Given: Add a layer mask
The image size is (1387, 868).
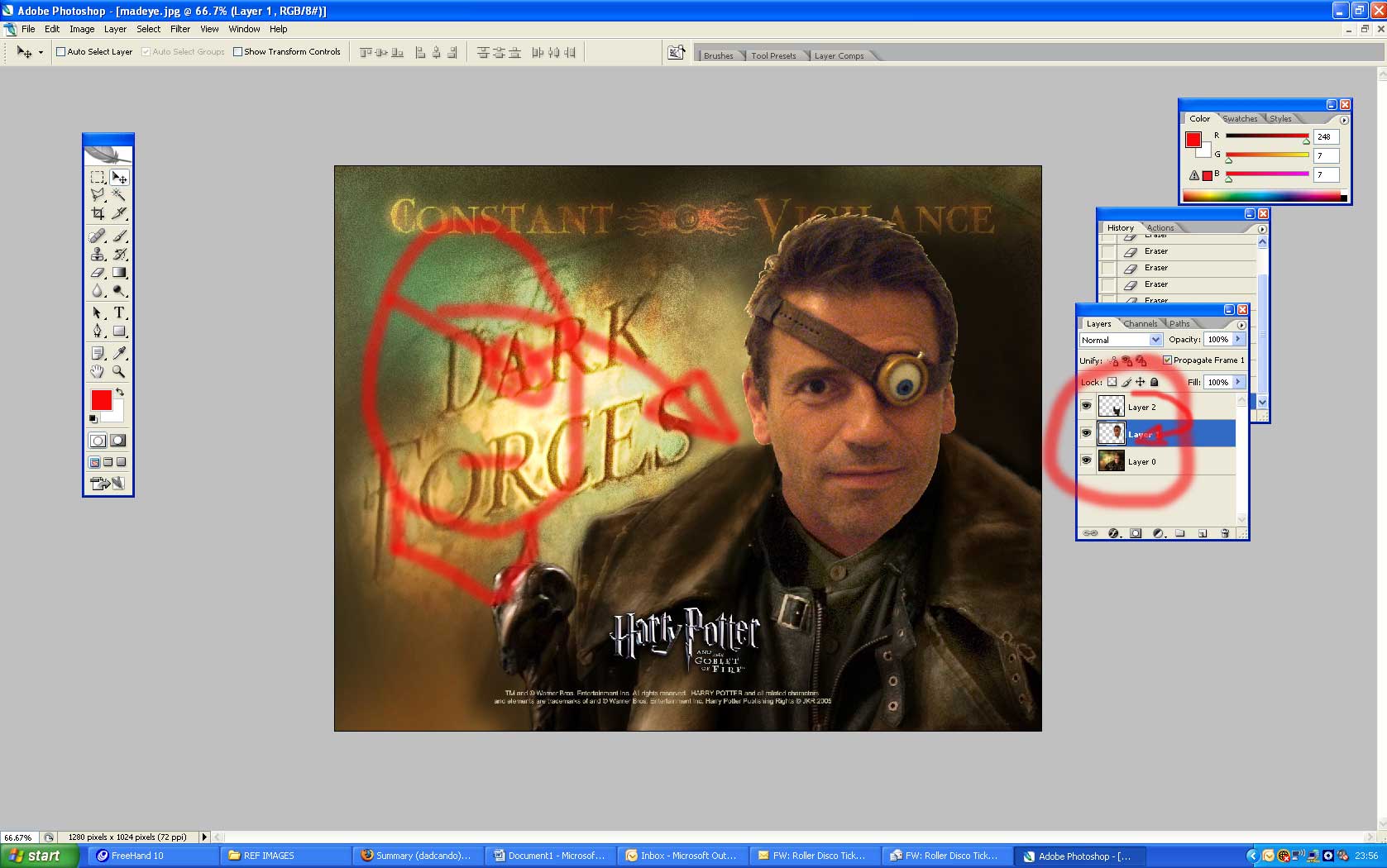Looking at the screenshot, I should click(x=1136, y=533).
